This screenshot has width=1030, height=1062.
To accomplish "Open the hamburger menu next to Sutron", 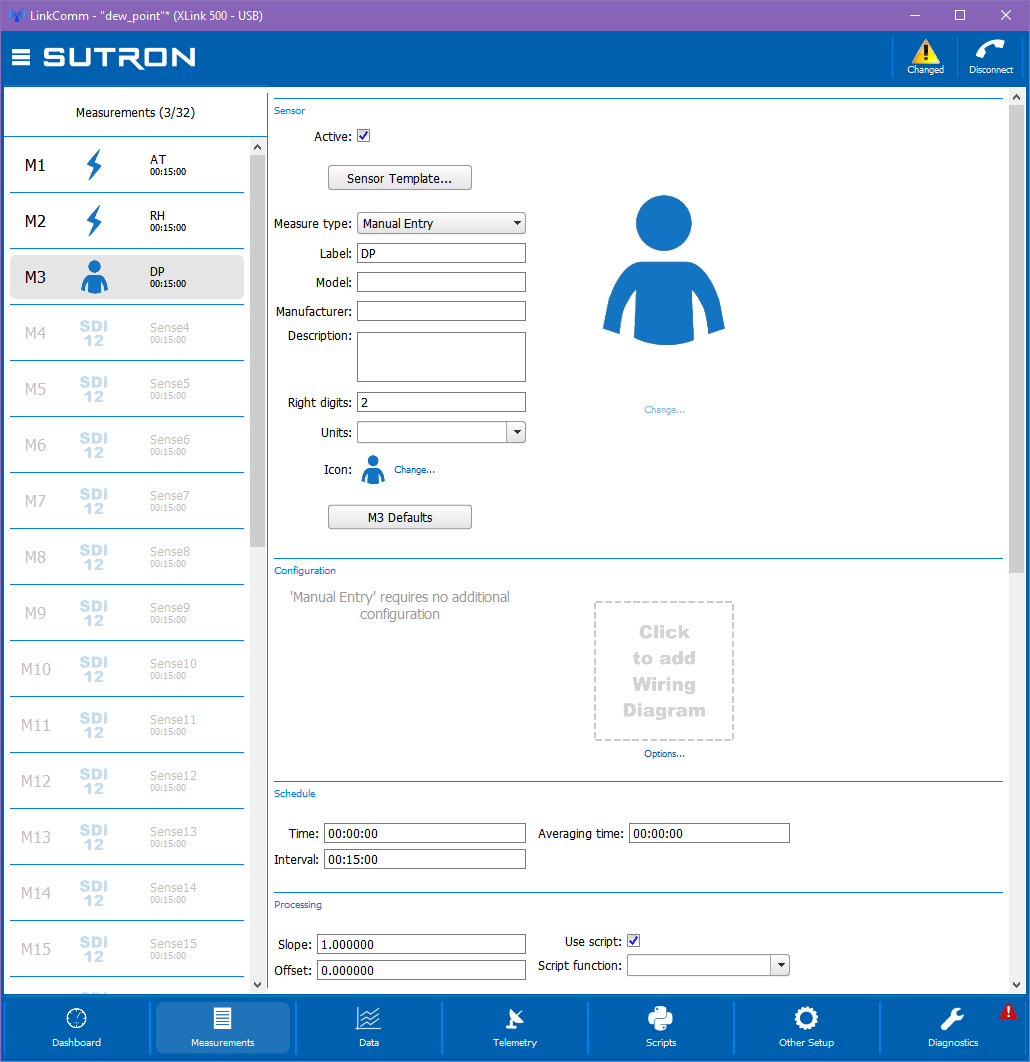I will pyautogui.click(x=21, y=58).
